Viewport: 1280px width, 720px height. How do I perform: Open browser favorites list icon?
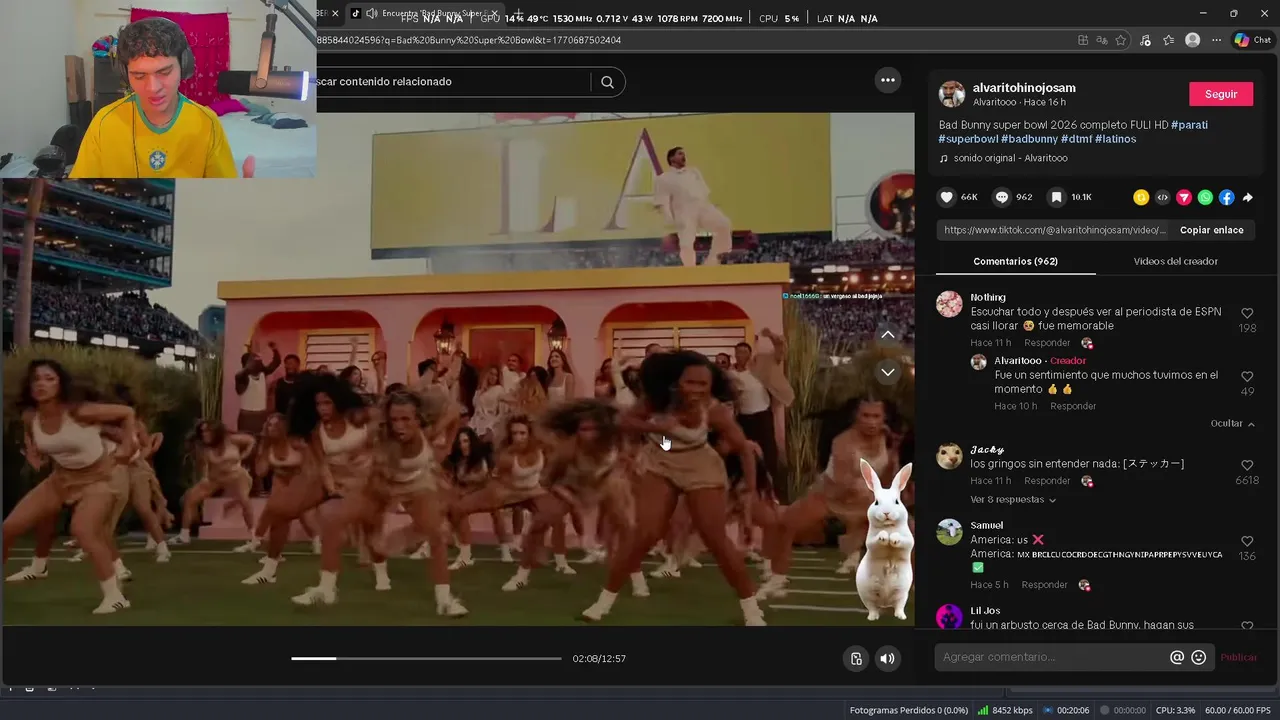(x=1168, y=40)
